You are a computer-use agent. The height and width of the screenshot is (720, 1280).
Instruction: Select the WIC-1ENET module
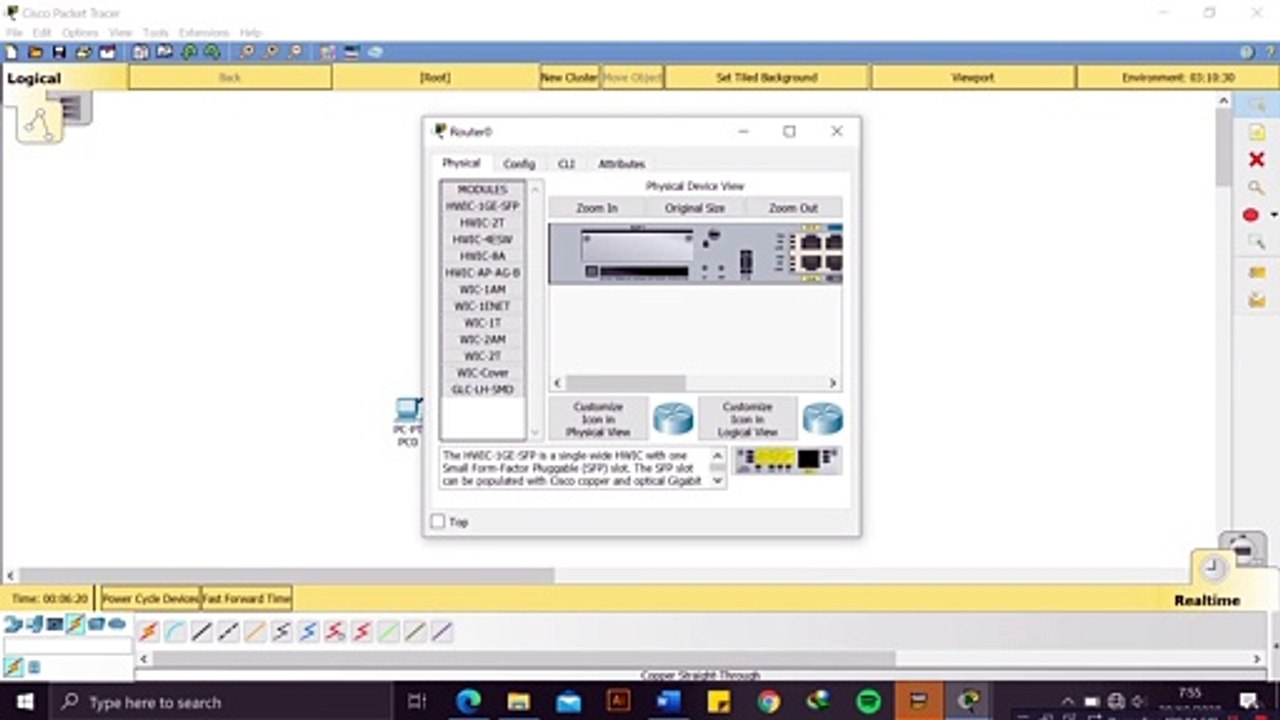483,306
